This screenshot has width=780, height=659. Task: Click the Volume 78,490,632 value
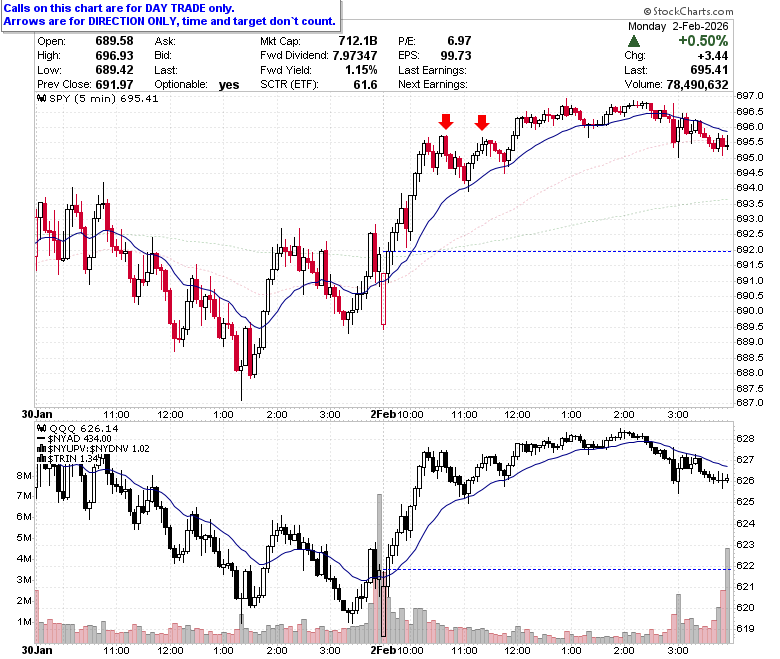pos(697,85)
